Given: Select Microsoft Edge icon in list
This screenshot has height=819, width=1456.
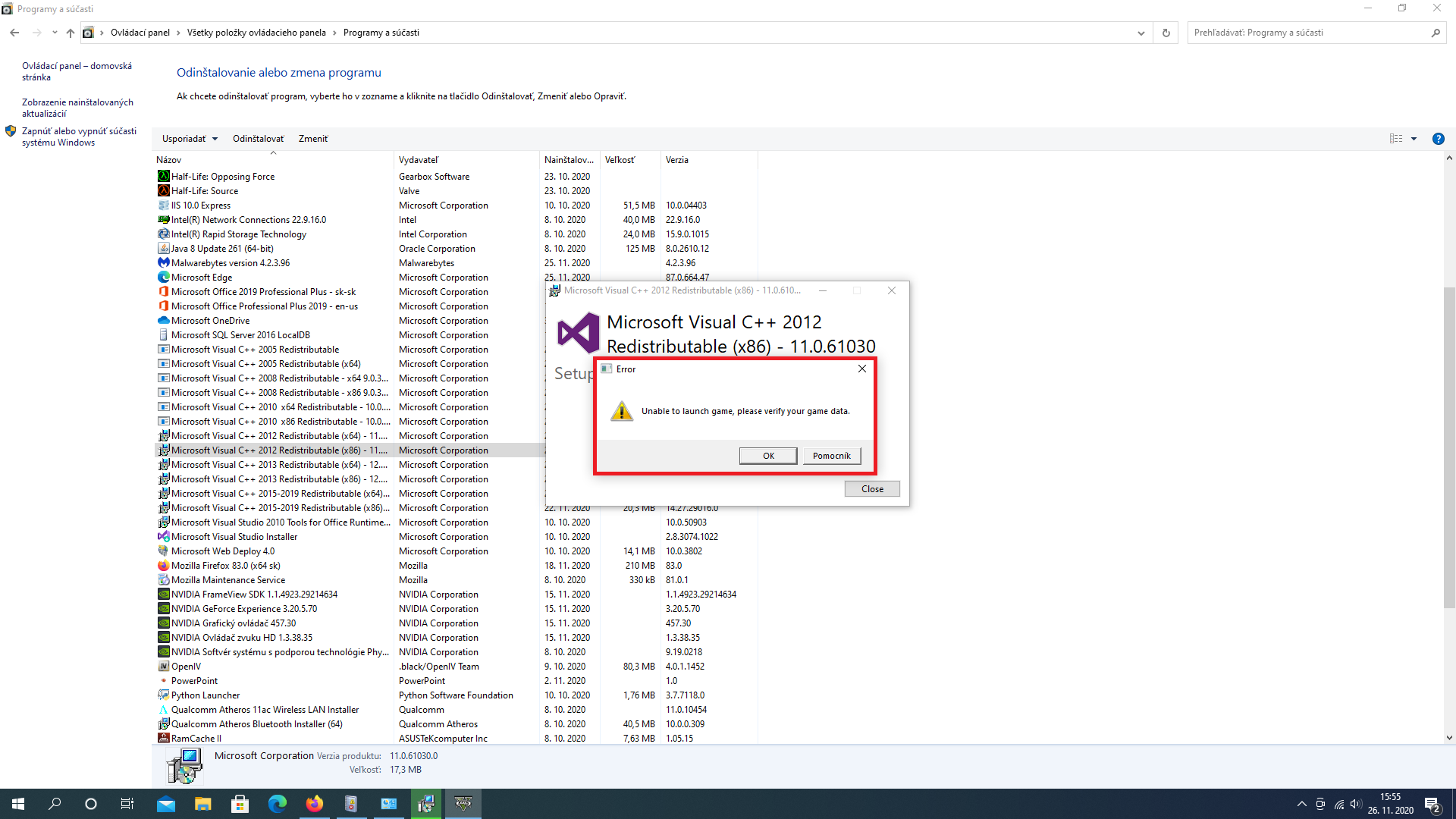Looking at the screenshot, I should pyautogui.click(x=163, y=278).
